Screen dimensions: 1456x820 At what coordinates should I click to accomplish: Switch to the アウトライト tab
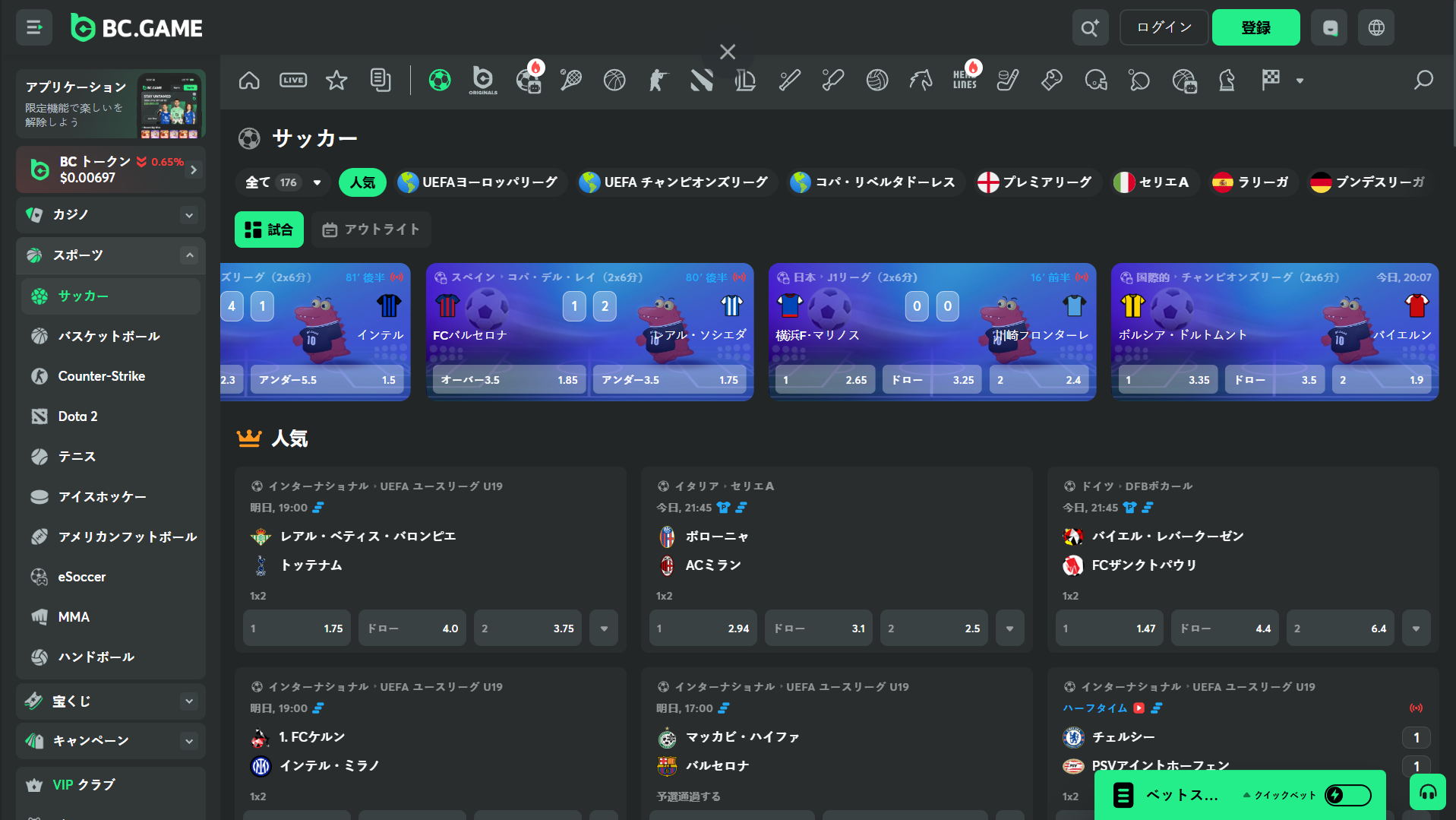pos(371,230)
